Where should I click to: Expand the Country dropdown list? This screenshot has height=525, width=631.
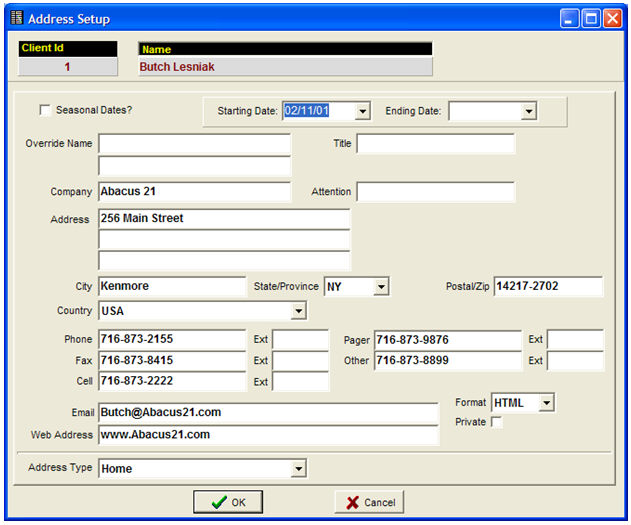pyautogui.click(x=298, y=312)
